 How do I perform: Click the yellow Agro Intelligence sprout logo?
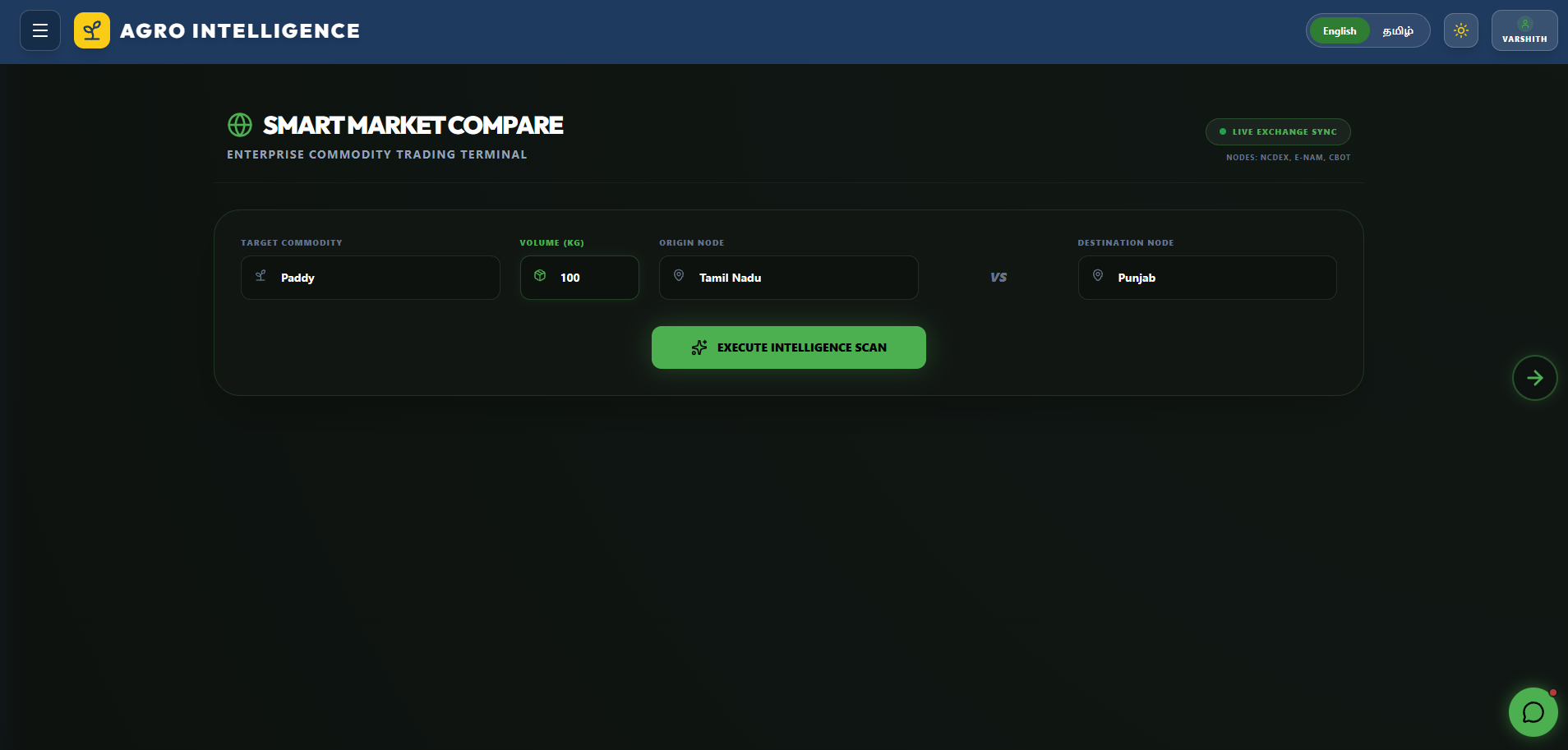pos(92,30)
